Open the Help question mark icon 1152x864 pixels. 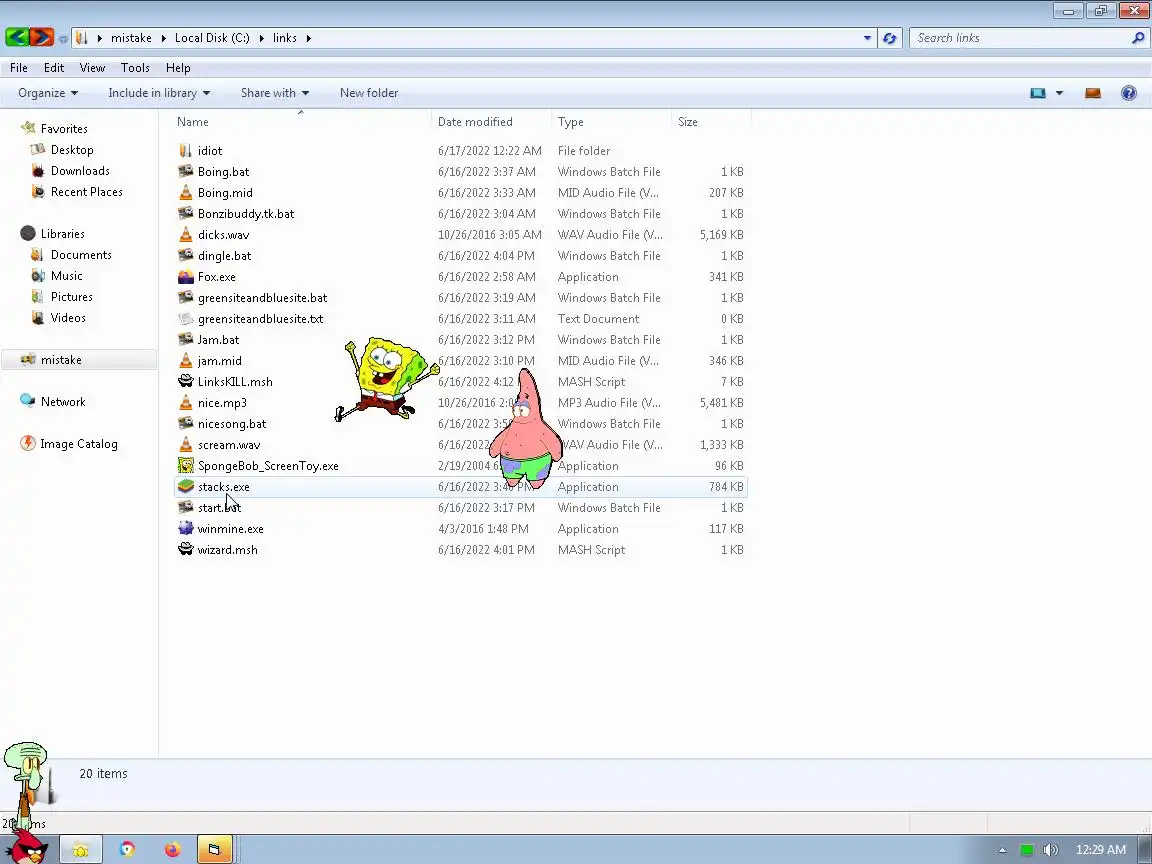click(1129, 93)
